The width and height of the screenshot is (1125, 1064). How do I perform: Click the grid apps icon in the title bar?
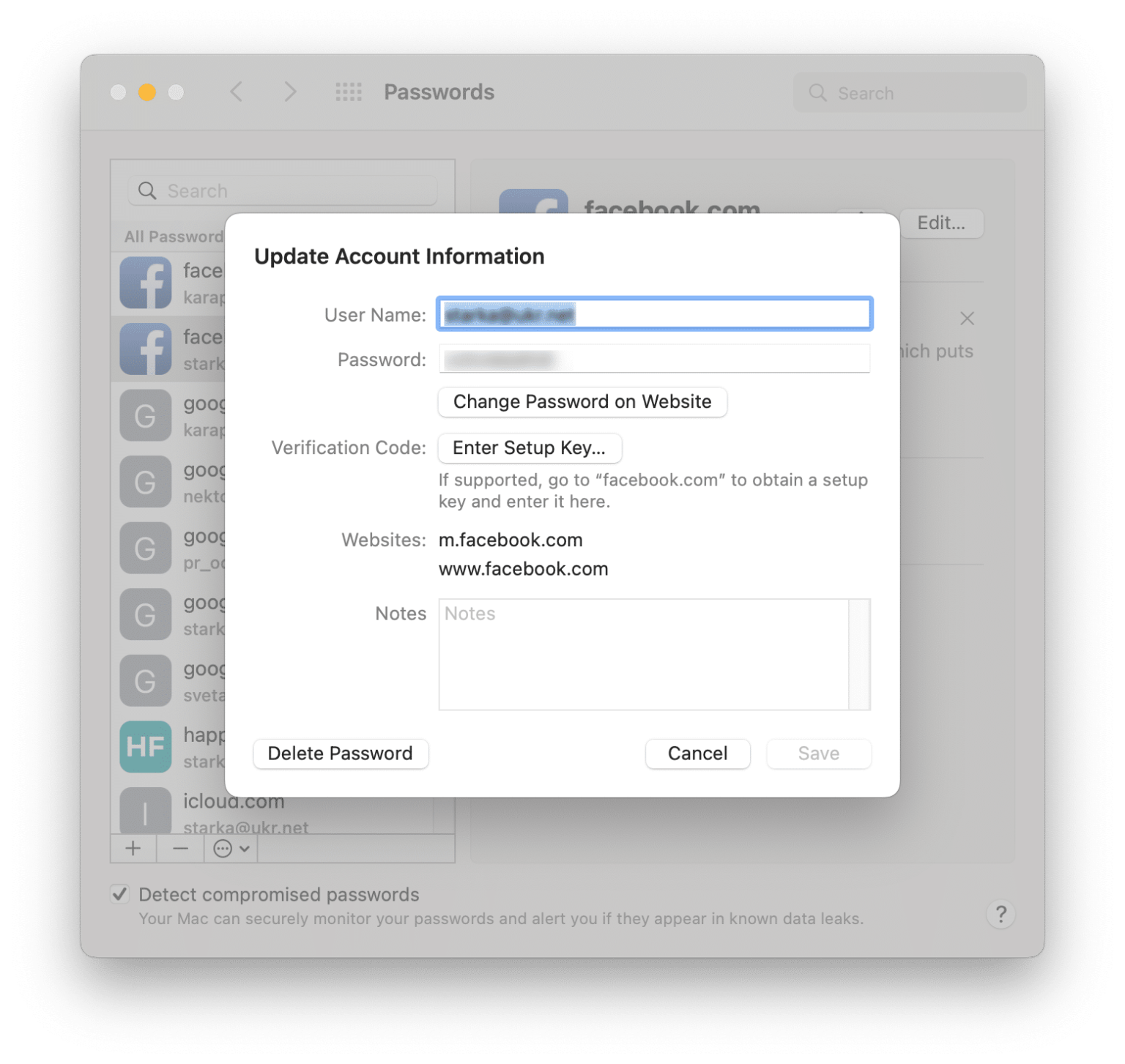pos(348,92)
